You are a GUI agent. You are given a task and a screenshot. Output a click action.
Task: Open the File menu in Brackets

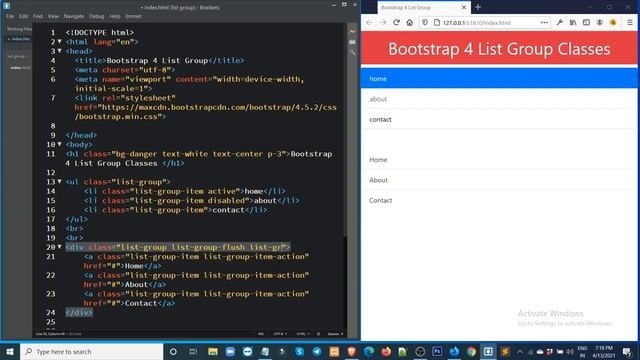pyautogui.click(x=10, y=16)
